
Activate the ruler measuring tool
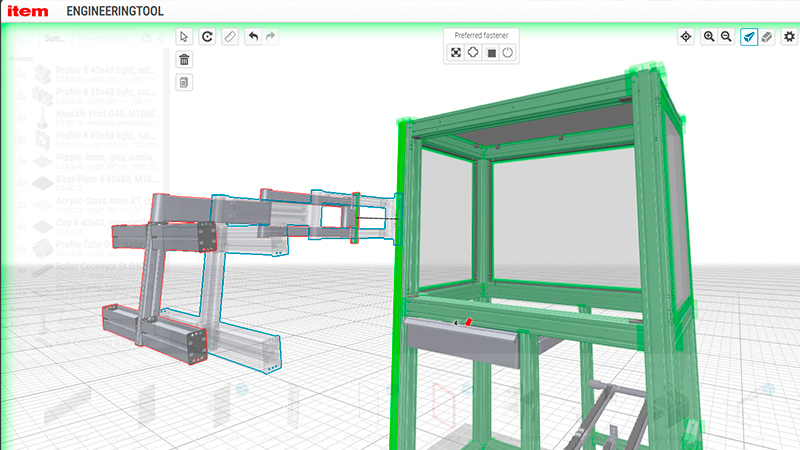[x=230, y=36]
